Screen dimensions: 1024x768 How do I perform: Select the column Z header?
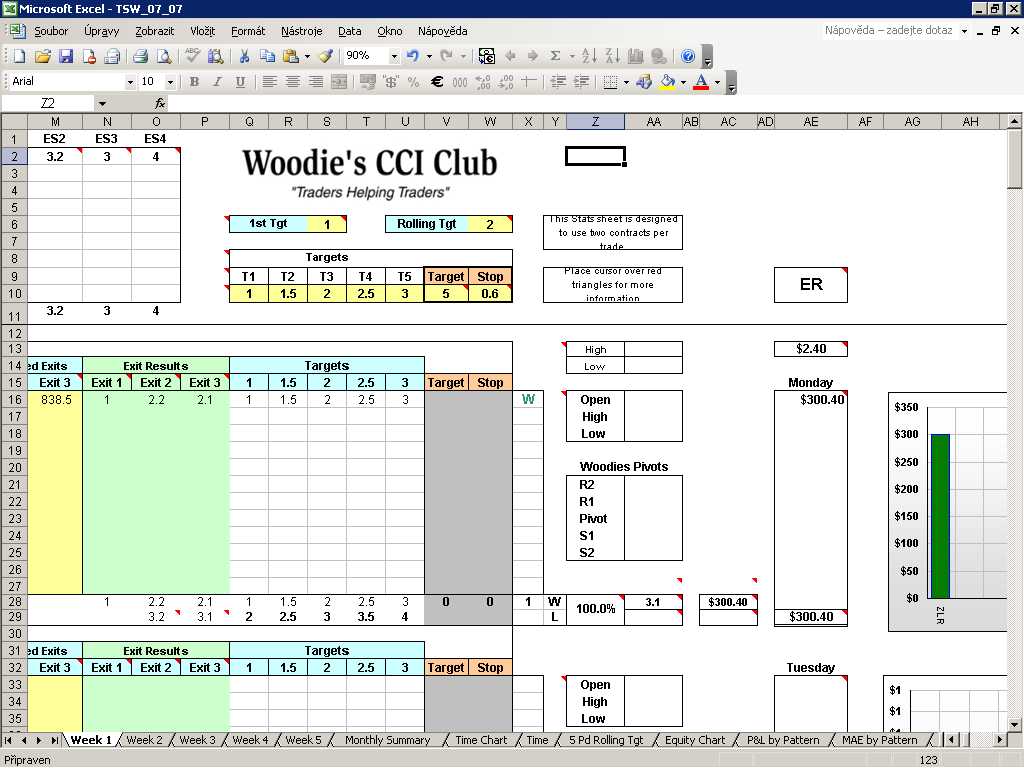click(595, 121)
